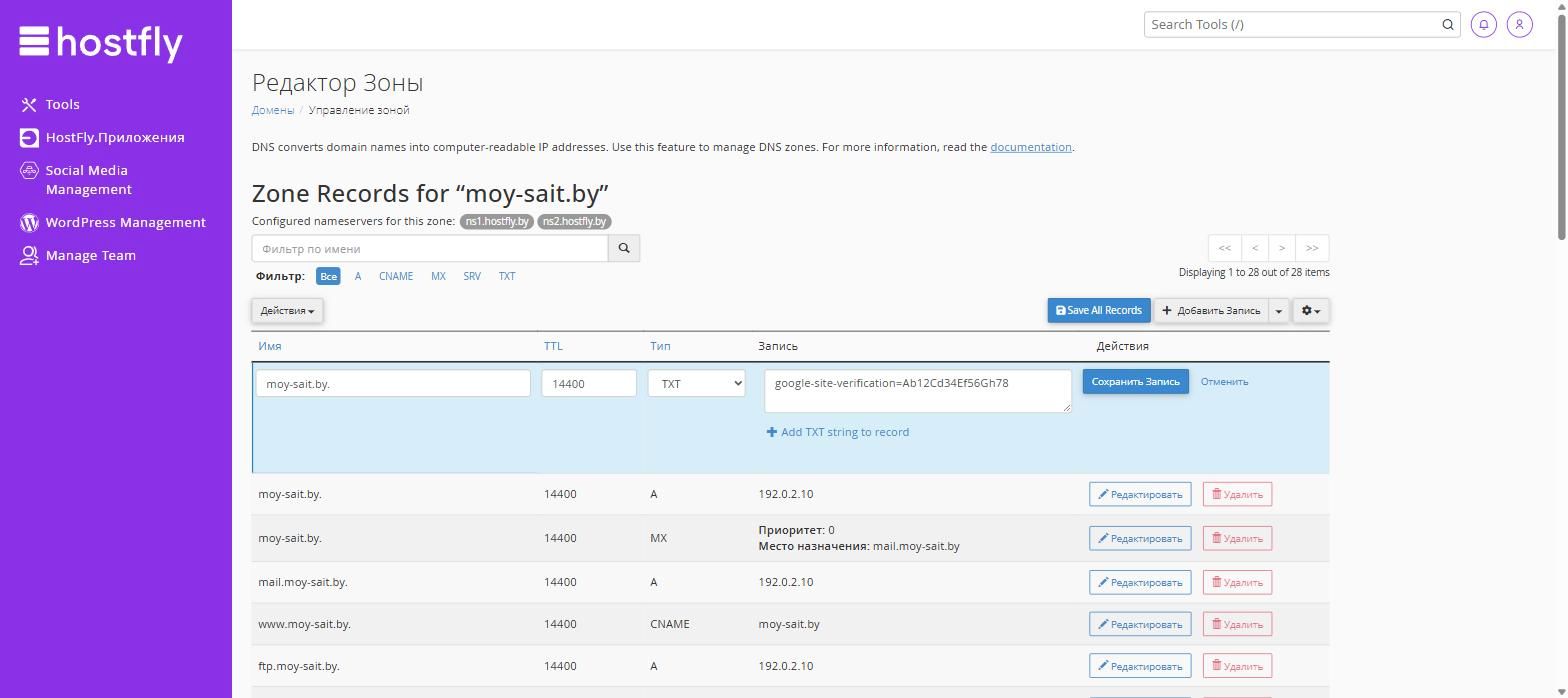This screenshot has height=698, width=1568.
Task: Filter records by A type
Action: click(358, 276)
